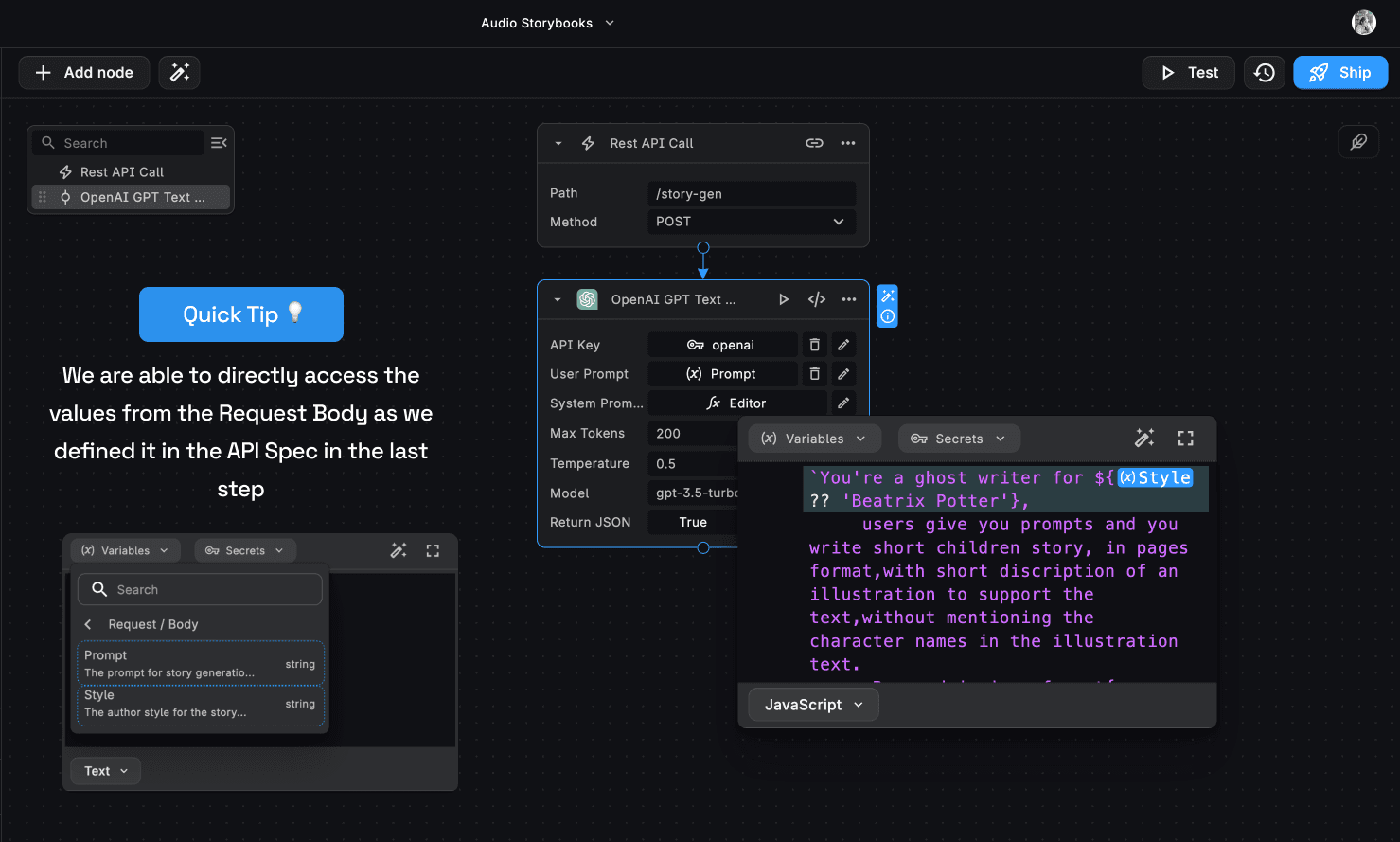The height and width of the screenshot is (842, 1400).
Task: Open the JavaScript language dropdown
Action: point(813,705)
